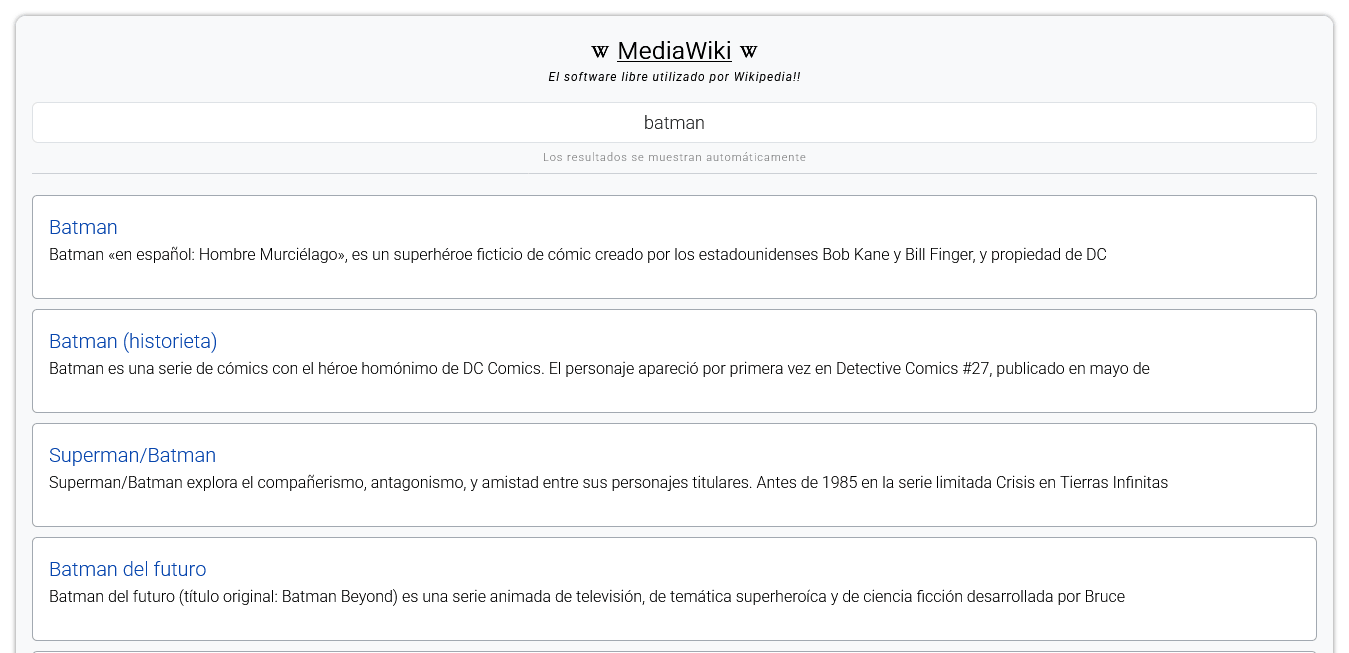Select the Batman (historieta) result card
The width and height of the screenshot is (1349, 653).
tap(674, 361)
